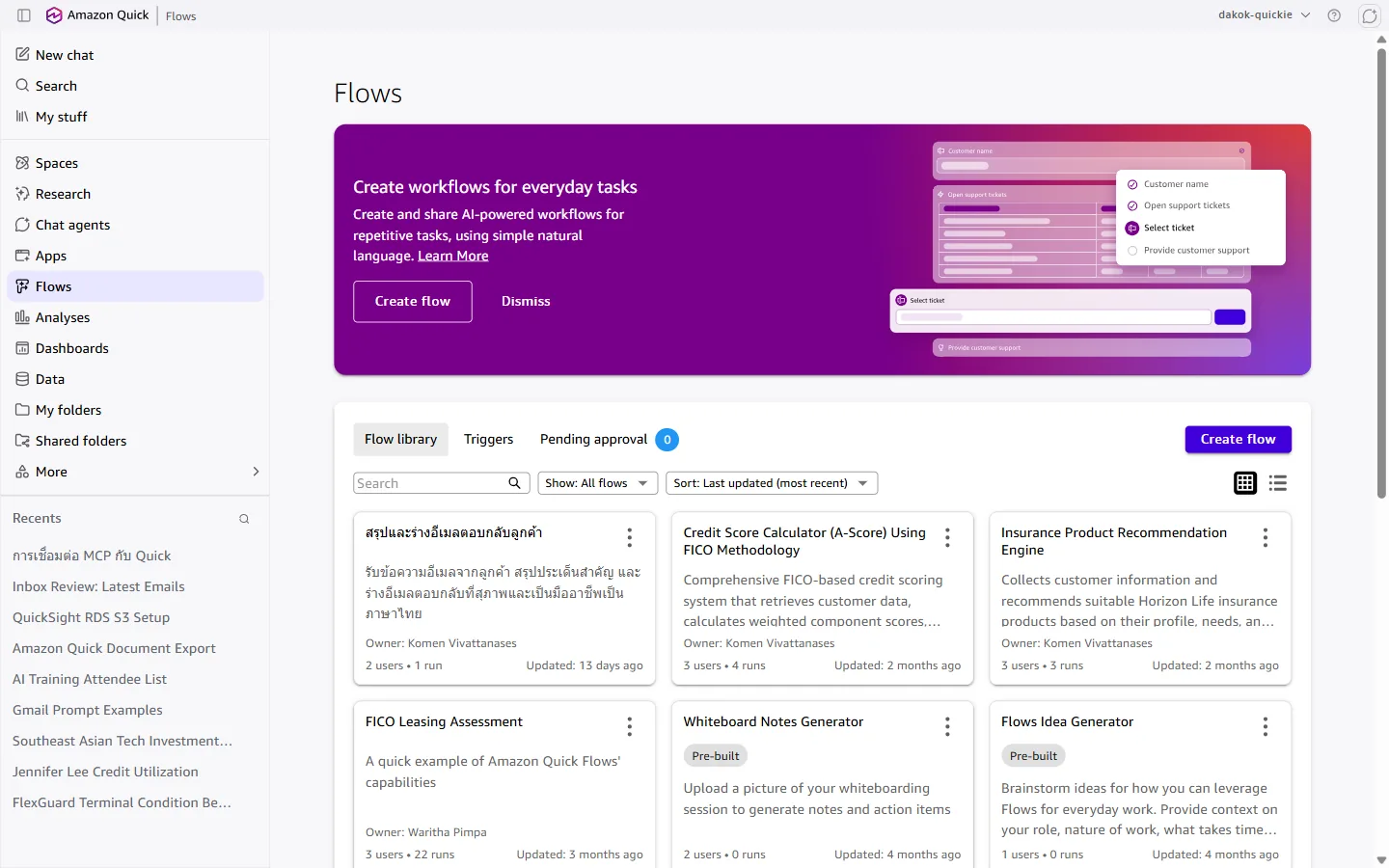Click Create flow in the purple banner
The image size is (1389, 868).
point(413,302)
